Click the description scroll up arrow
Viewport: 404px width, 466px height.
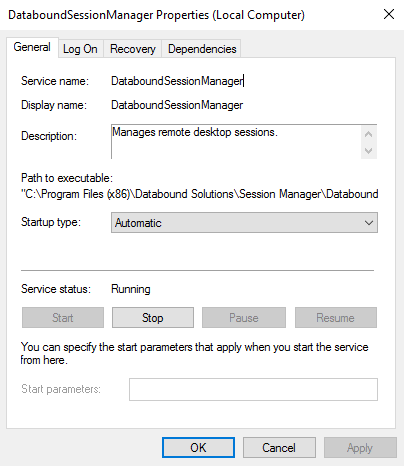[x=369, y=134]
